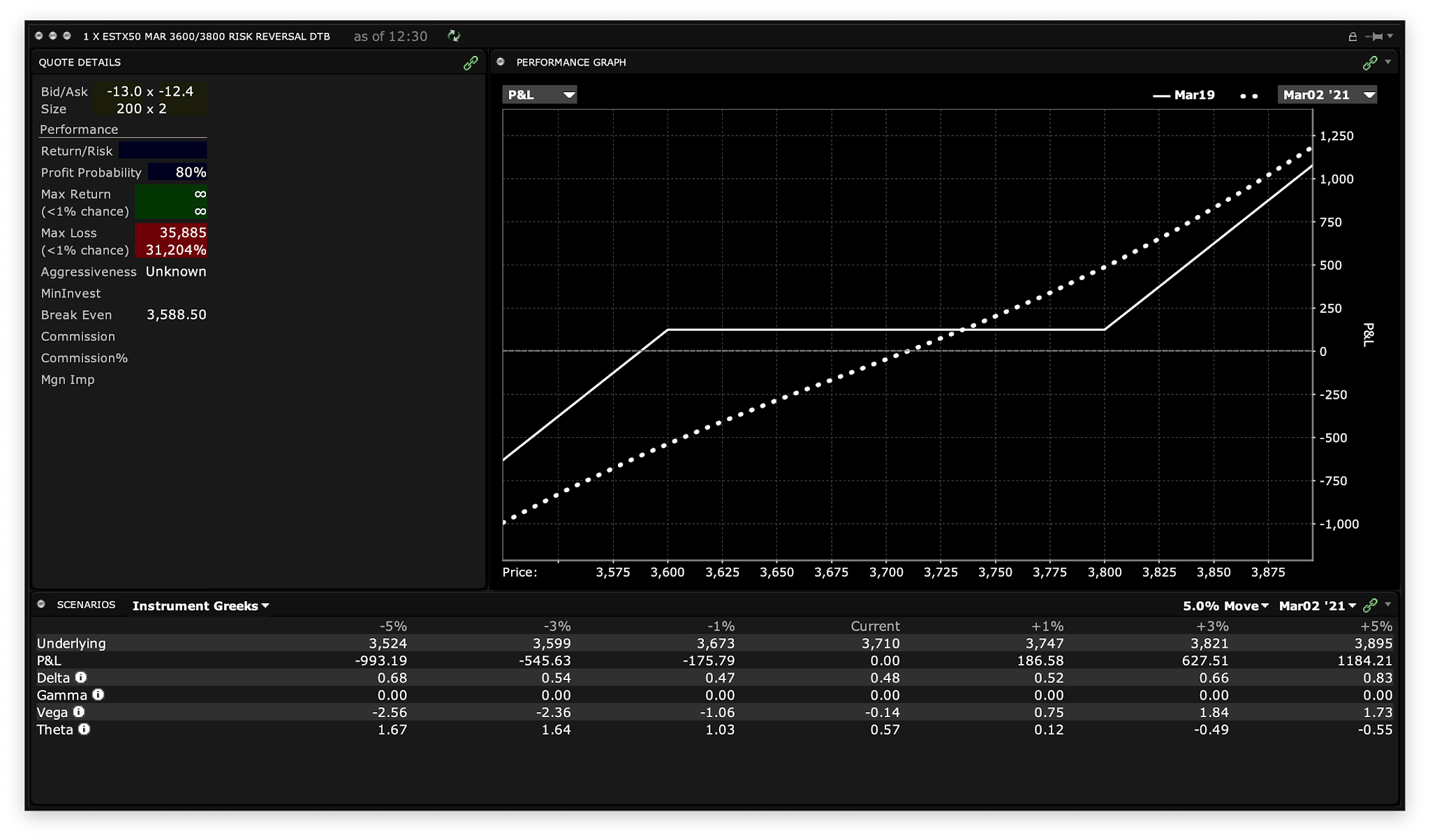The width and height of the screenshot is (1430, 840).
Task: Click the blank blue Return/Risk field
Action: tap(163, 151)
